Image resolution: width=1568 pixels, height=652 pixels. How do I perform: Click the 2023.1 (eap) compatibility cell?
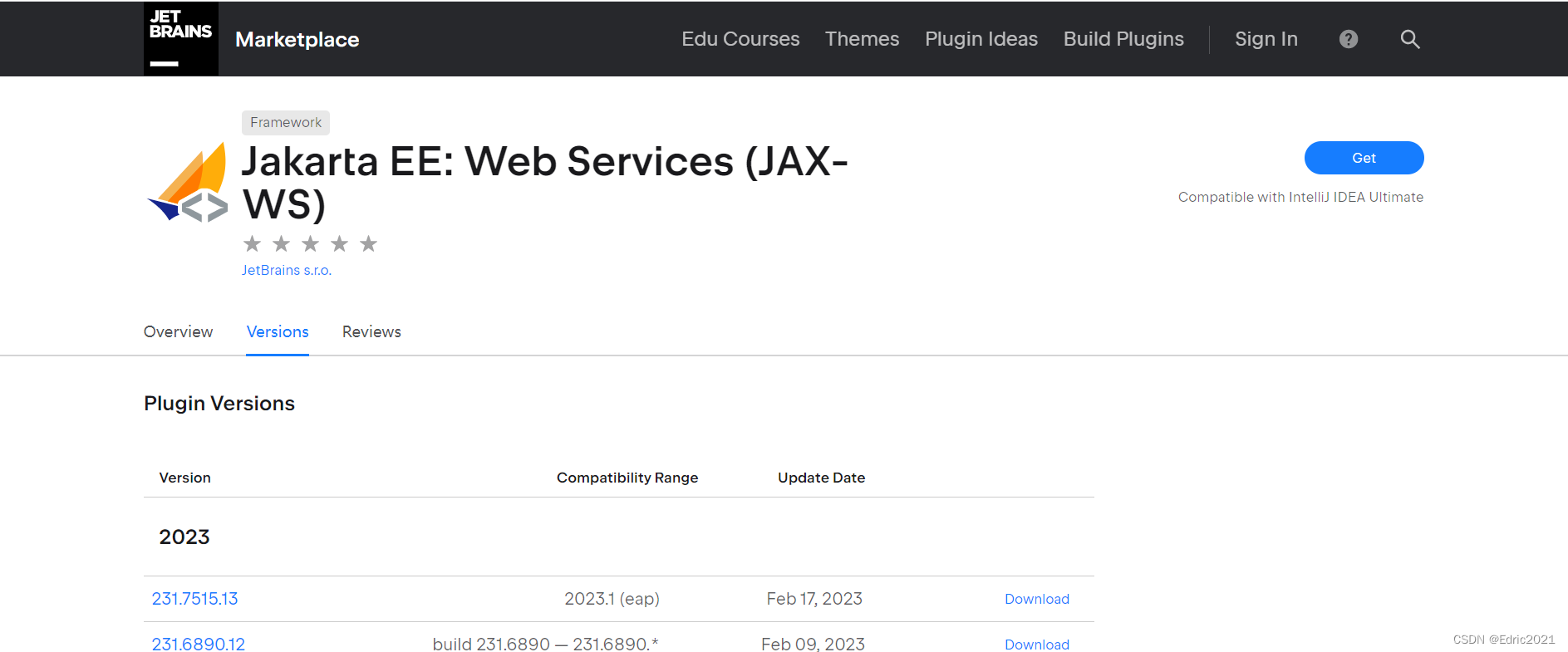(x=612, y=599)
